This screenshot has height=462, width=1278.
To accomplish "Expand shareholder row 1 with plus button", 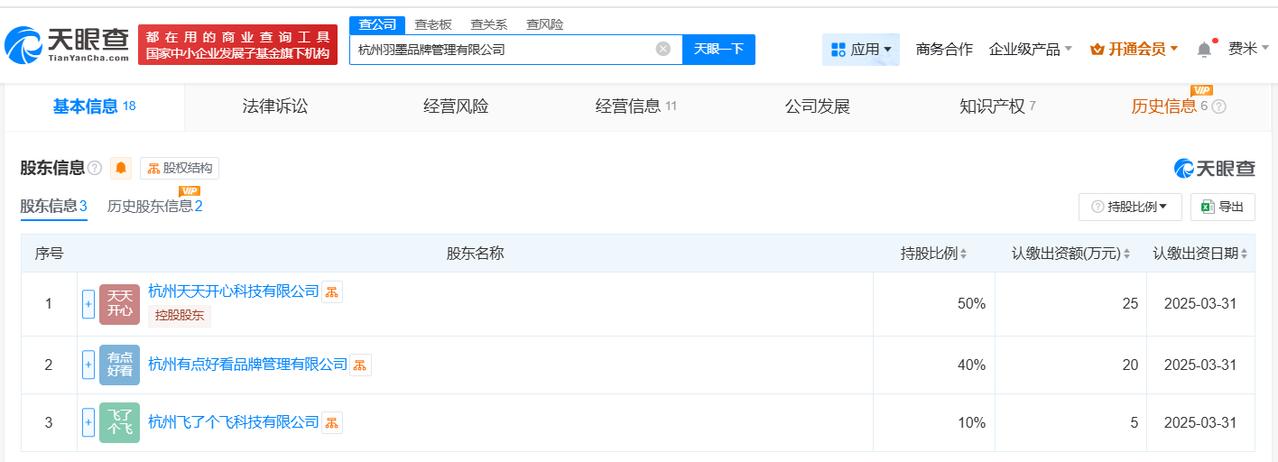I will click(x=88, y=304).
